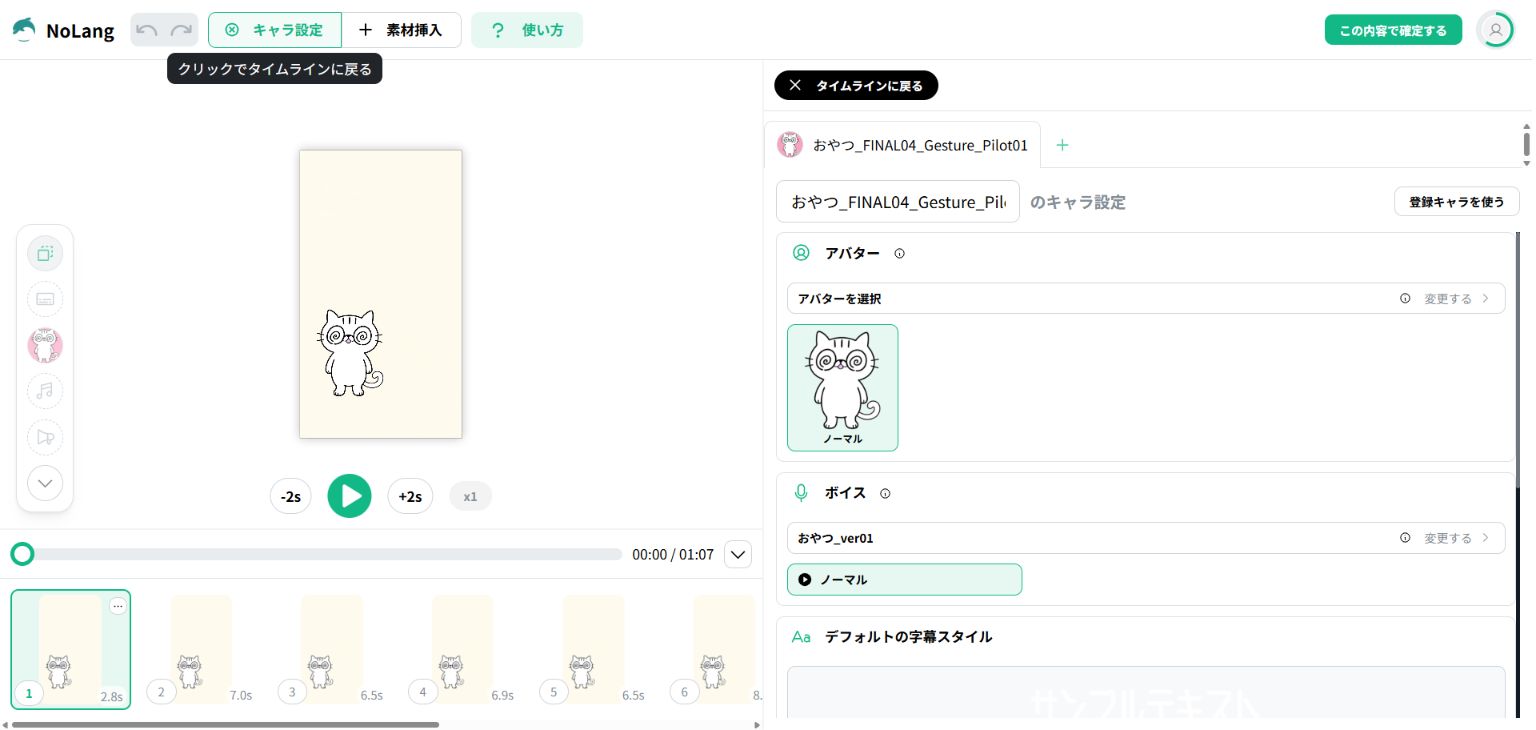Select the subtitle tool in sidebar
Image resolution: width=1536 pixels, height=730 pixels.
(45, 299)
